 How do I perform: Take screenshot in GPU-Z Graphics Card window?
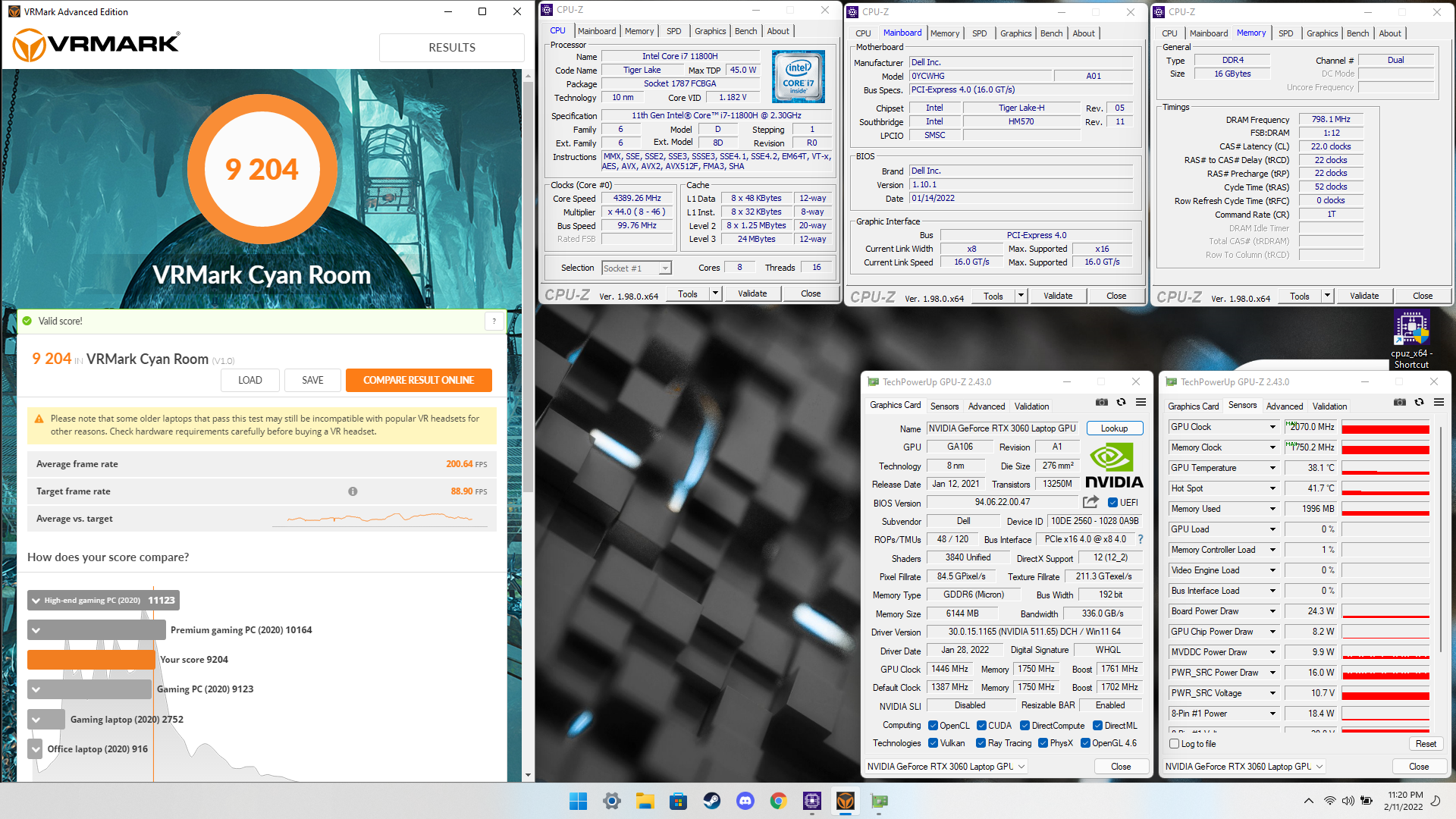coord(1102,403)
